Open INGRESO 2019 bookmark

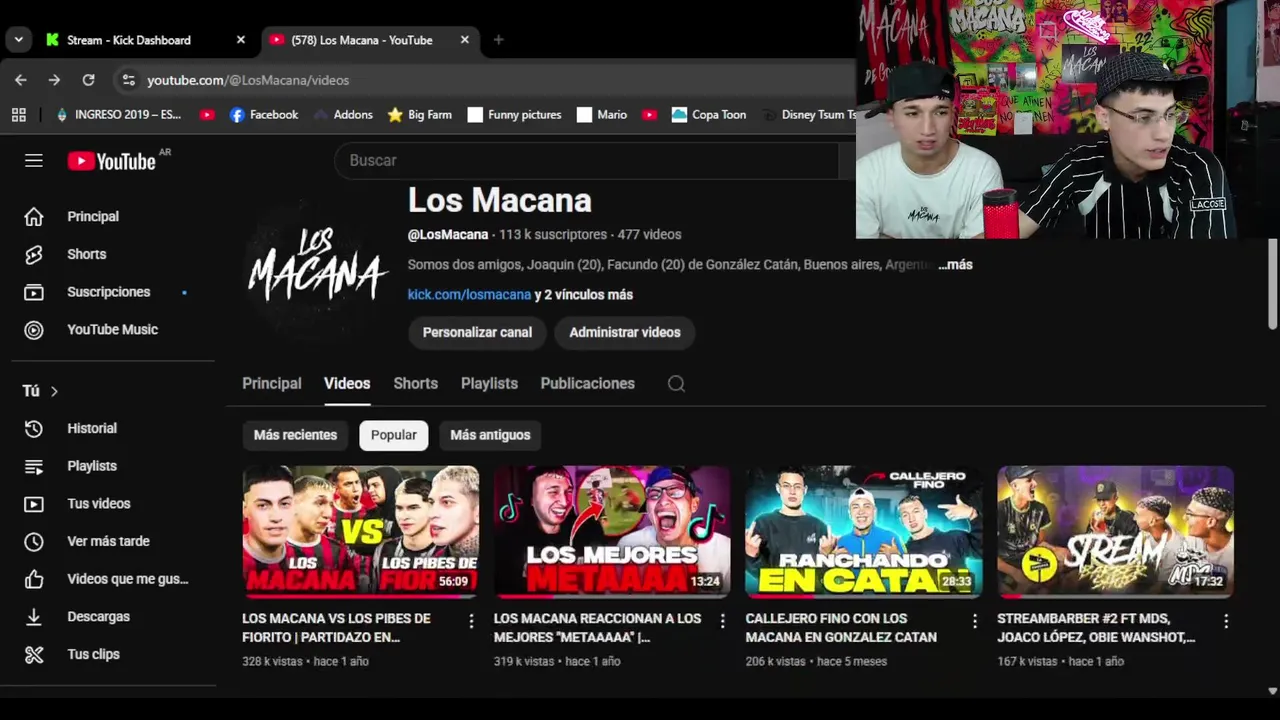pos(118,115)
